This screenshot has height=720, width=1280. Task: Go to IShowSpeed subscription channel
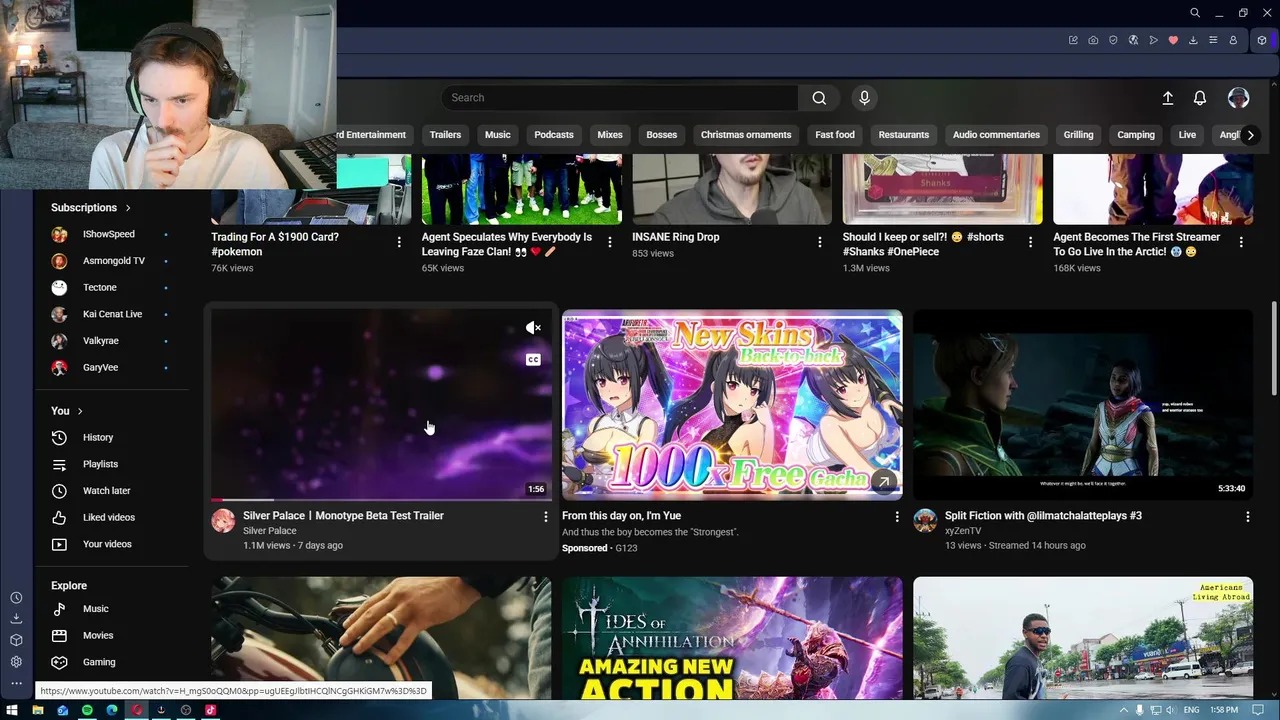pos(110,234)
